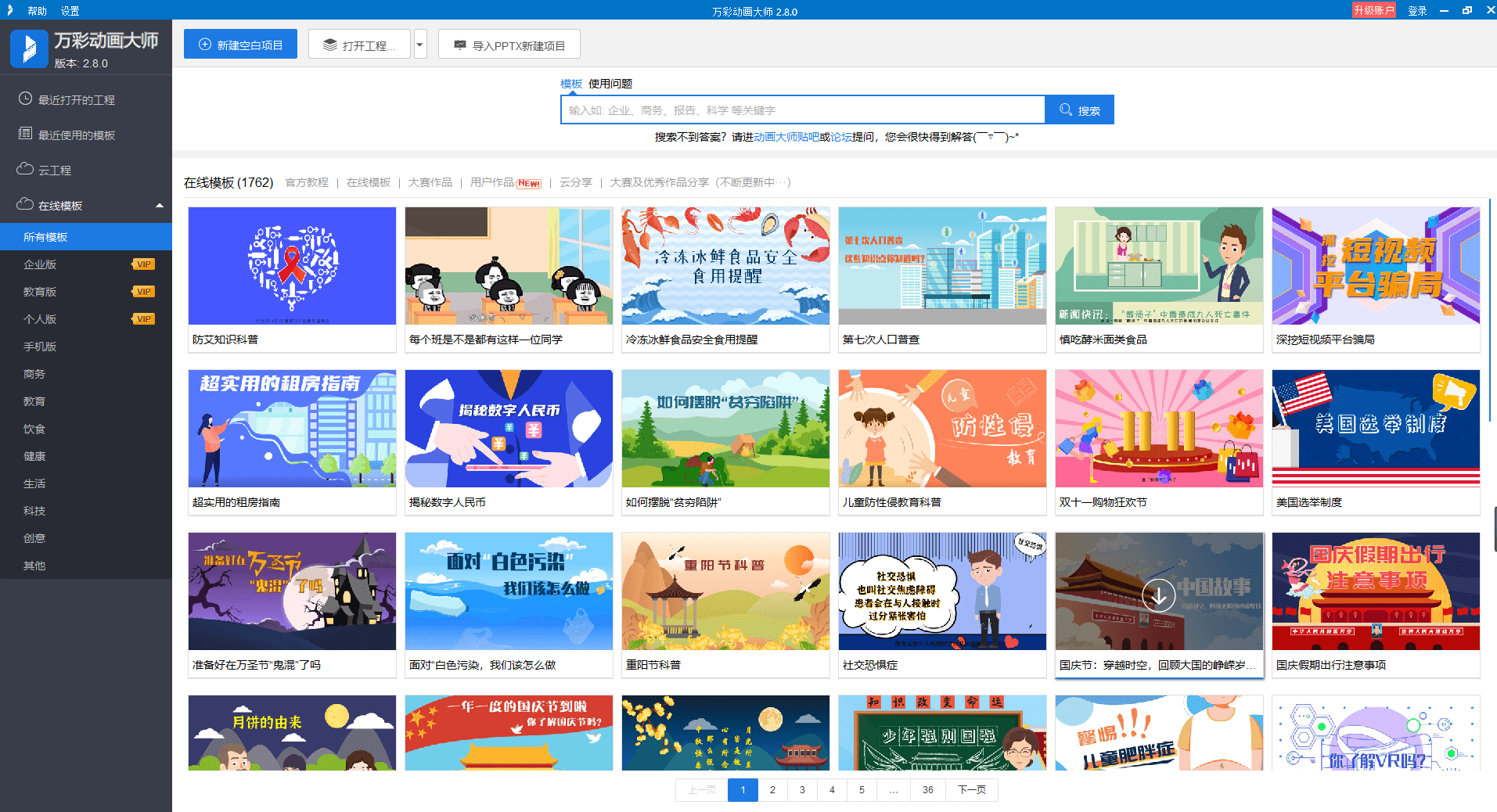The height and width of the screenshot is (812, 1497).
Task: Click the 万彩动画大师 app logo
Action: (29, 48)
